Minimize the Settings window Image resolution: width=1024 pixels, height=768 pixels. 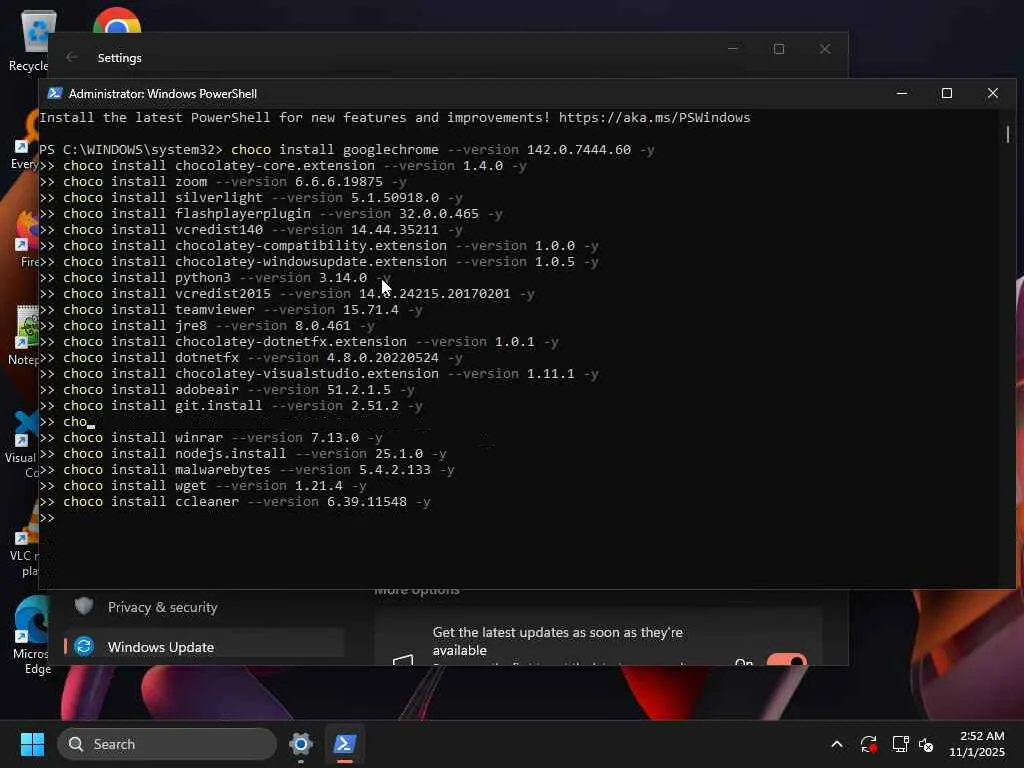(x=733, y=50)
